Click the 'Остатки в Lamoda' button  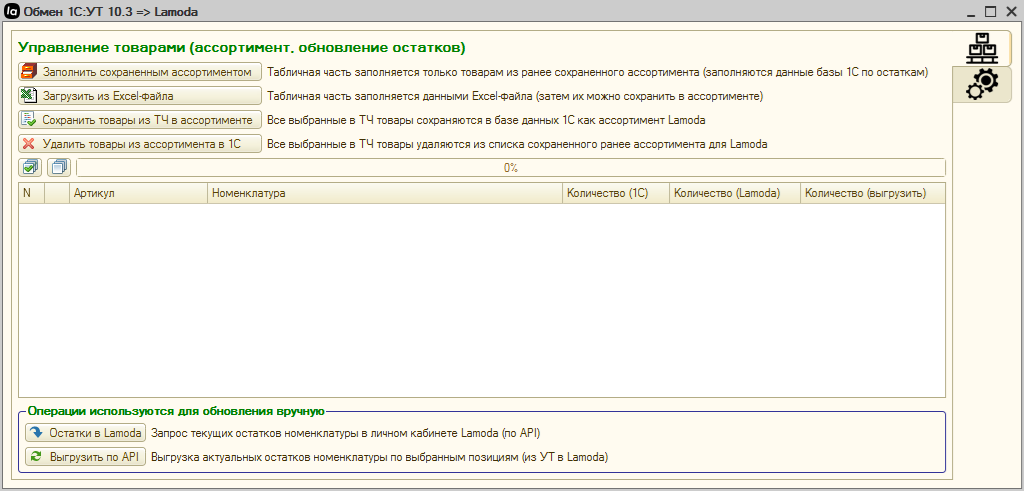click(86, 432)
